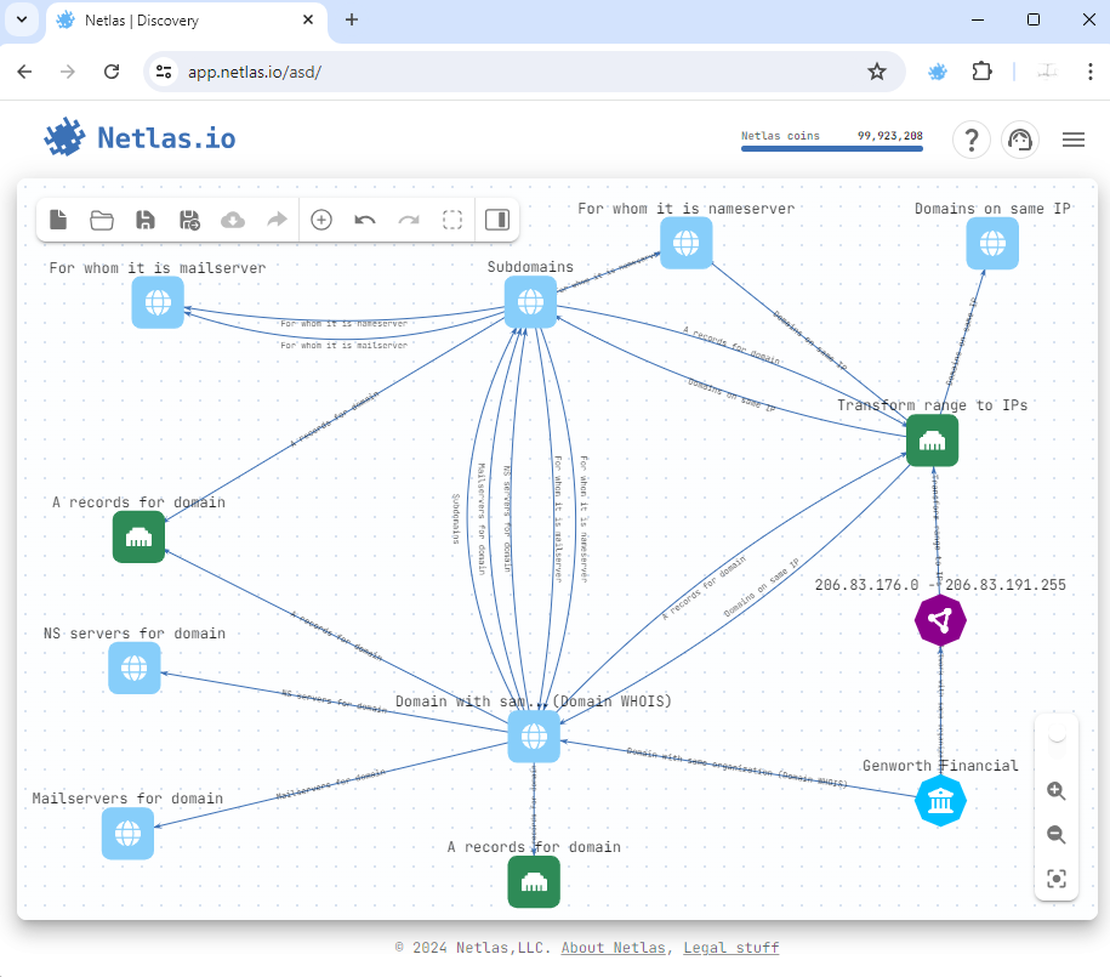1110x977 pixels.
Task: Open an existing project from the toolbar
Action: point(101,220)
